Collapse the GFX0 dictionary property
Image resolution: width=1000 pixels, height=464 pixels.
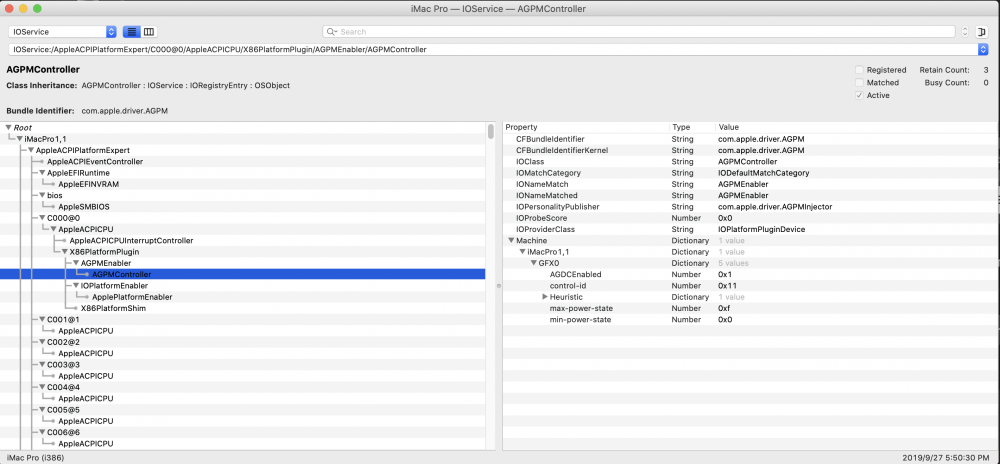(x=534, y=263)
